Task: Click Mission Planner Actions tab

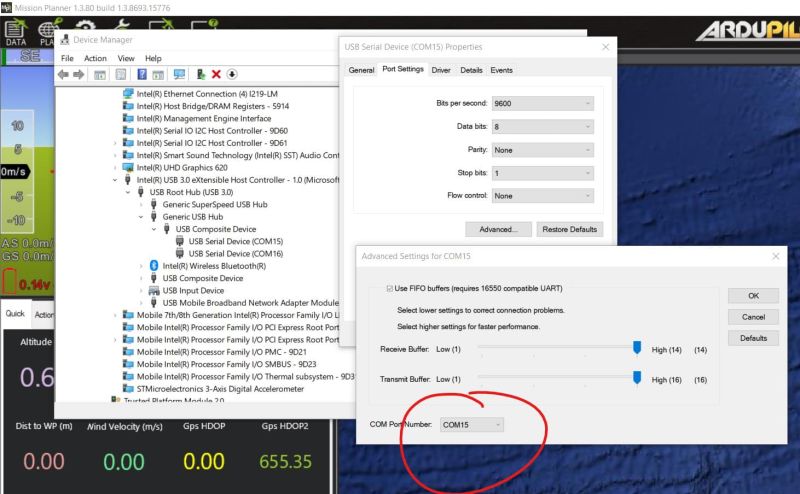Action: pos(43,315)
